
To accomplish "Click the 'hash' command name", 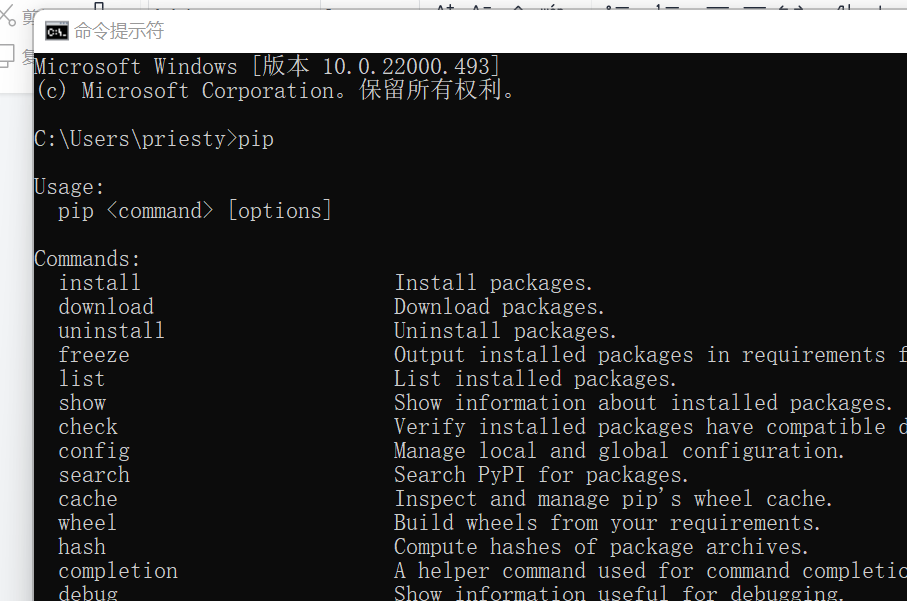I will point(82,547).
